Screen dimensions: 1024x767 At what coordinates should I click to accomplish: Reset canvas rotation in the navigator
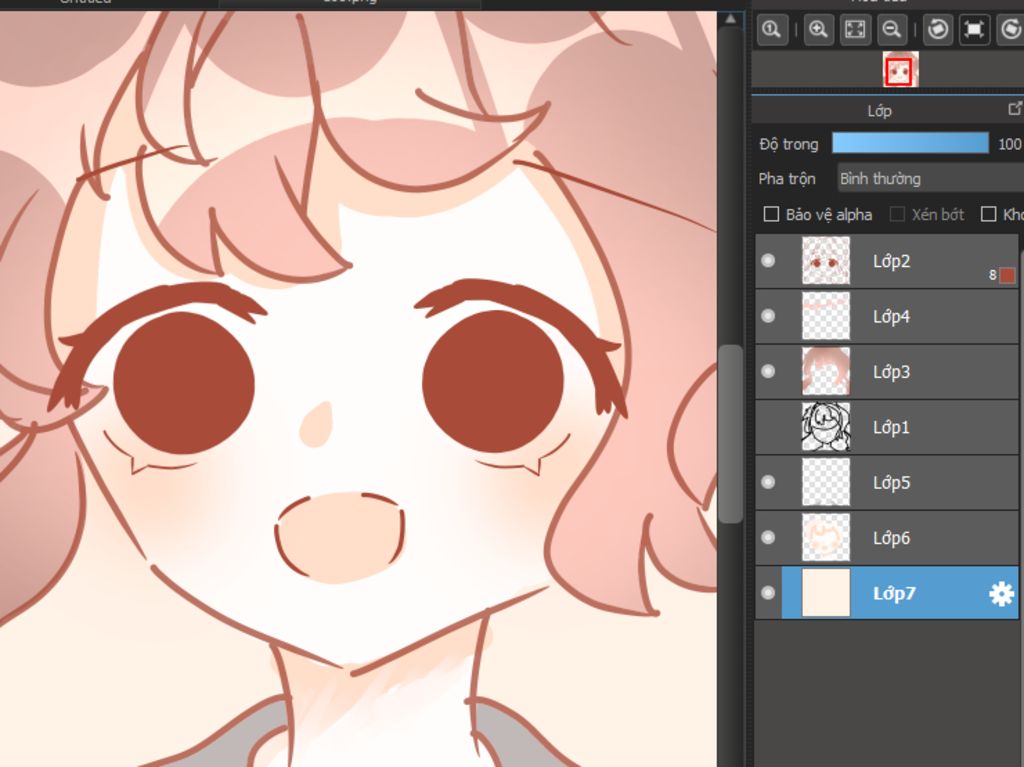pyautogui.click(x=974, y=29)
